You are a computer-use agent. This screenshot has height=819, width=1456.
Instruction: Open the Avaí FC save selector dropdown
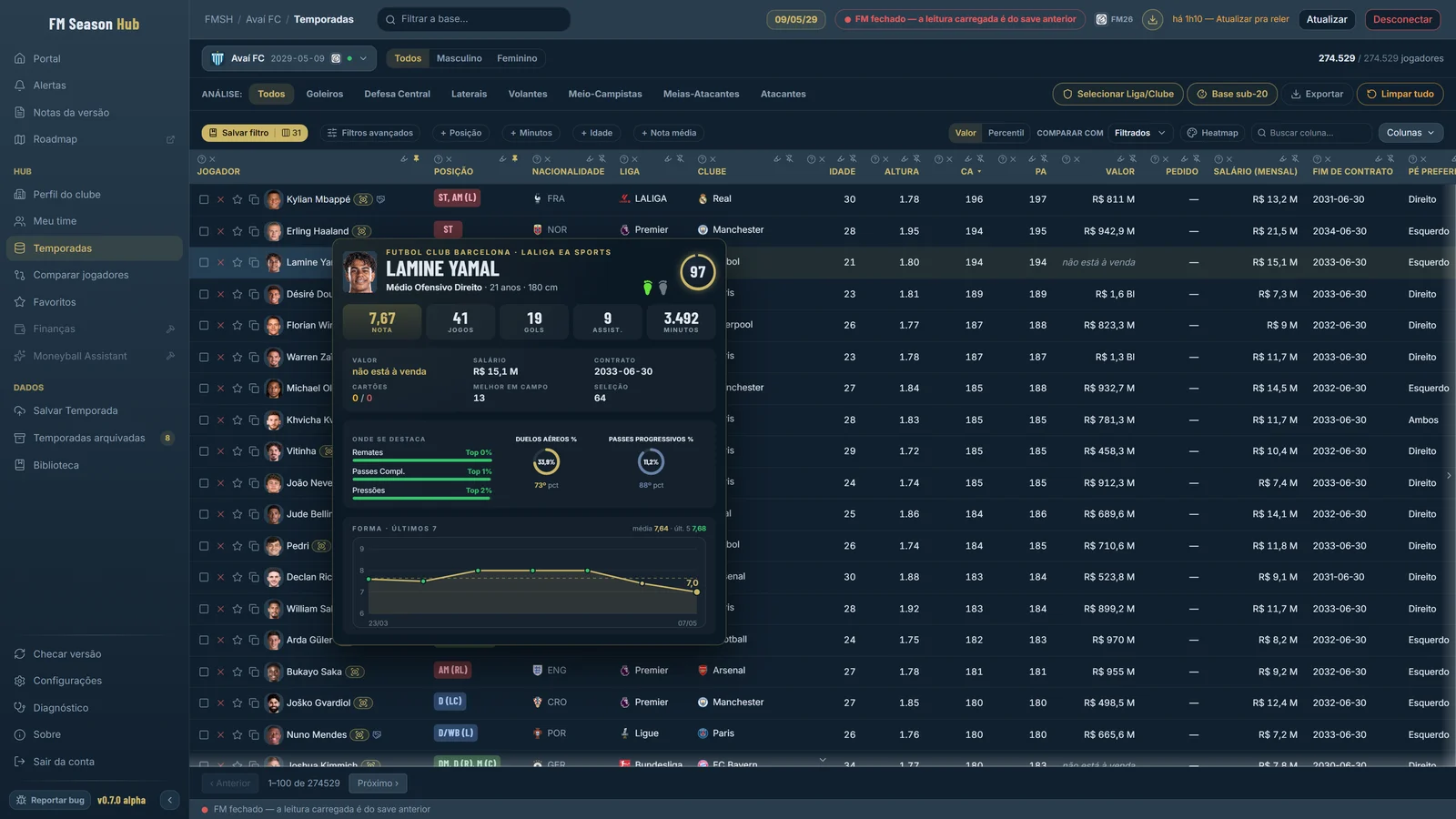[x=288, y=58]
